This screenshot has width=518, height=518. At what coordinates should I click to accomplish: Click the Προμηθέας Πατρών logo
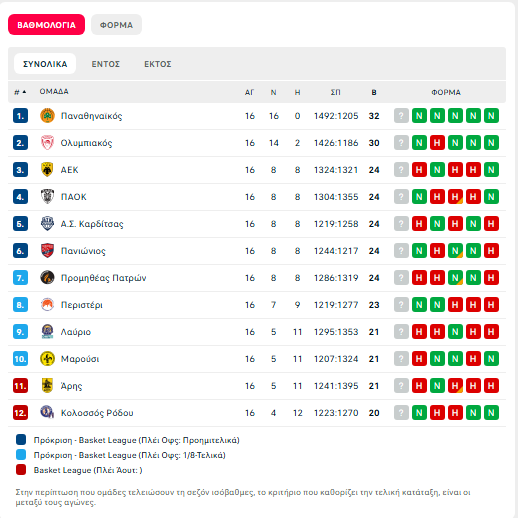click(47, 278)
